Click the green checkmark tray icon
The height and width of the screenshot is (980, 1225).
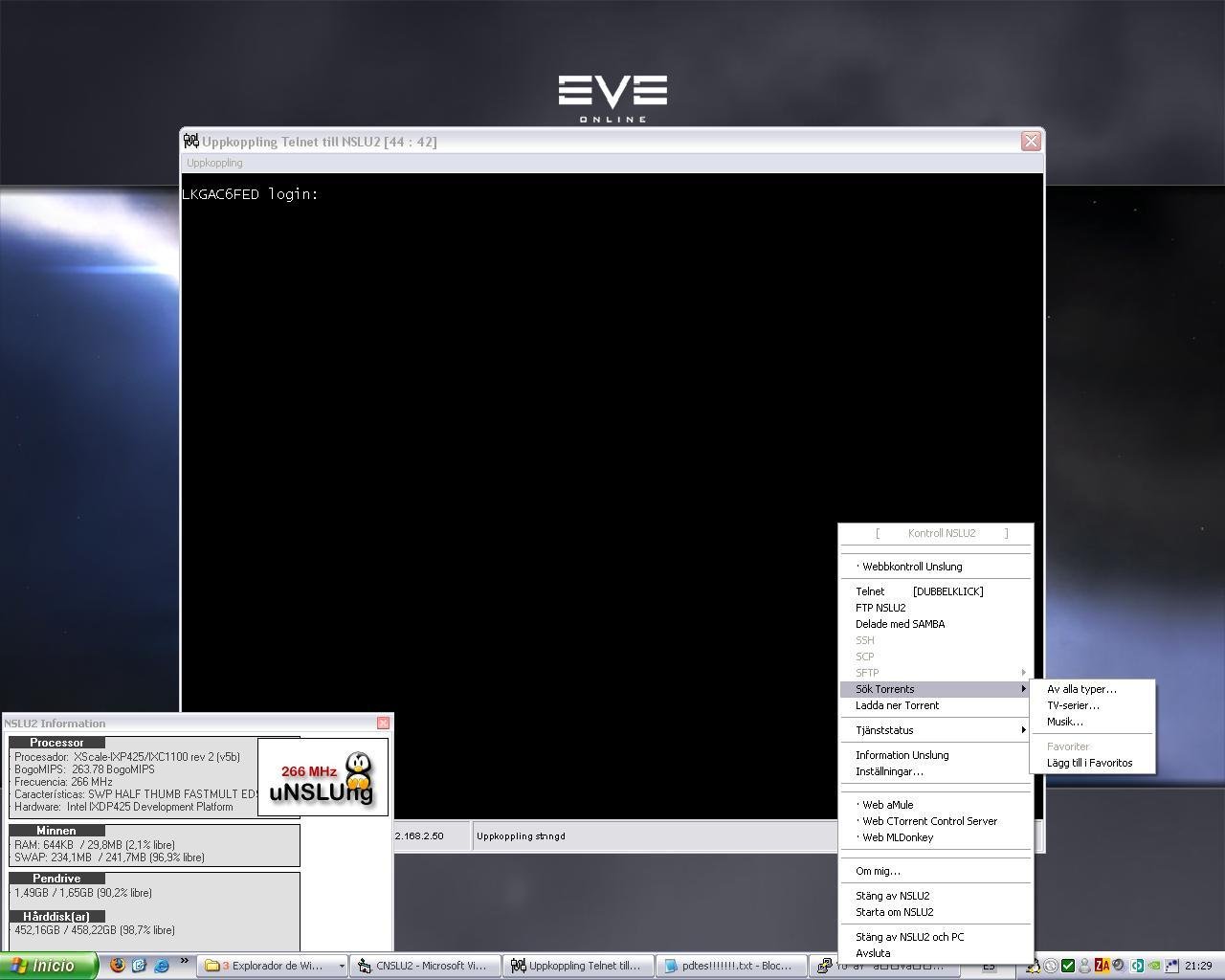click(1068, 966)
